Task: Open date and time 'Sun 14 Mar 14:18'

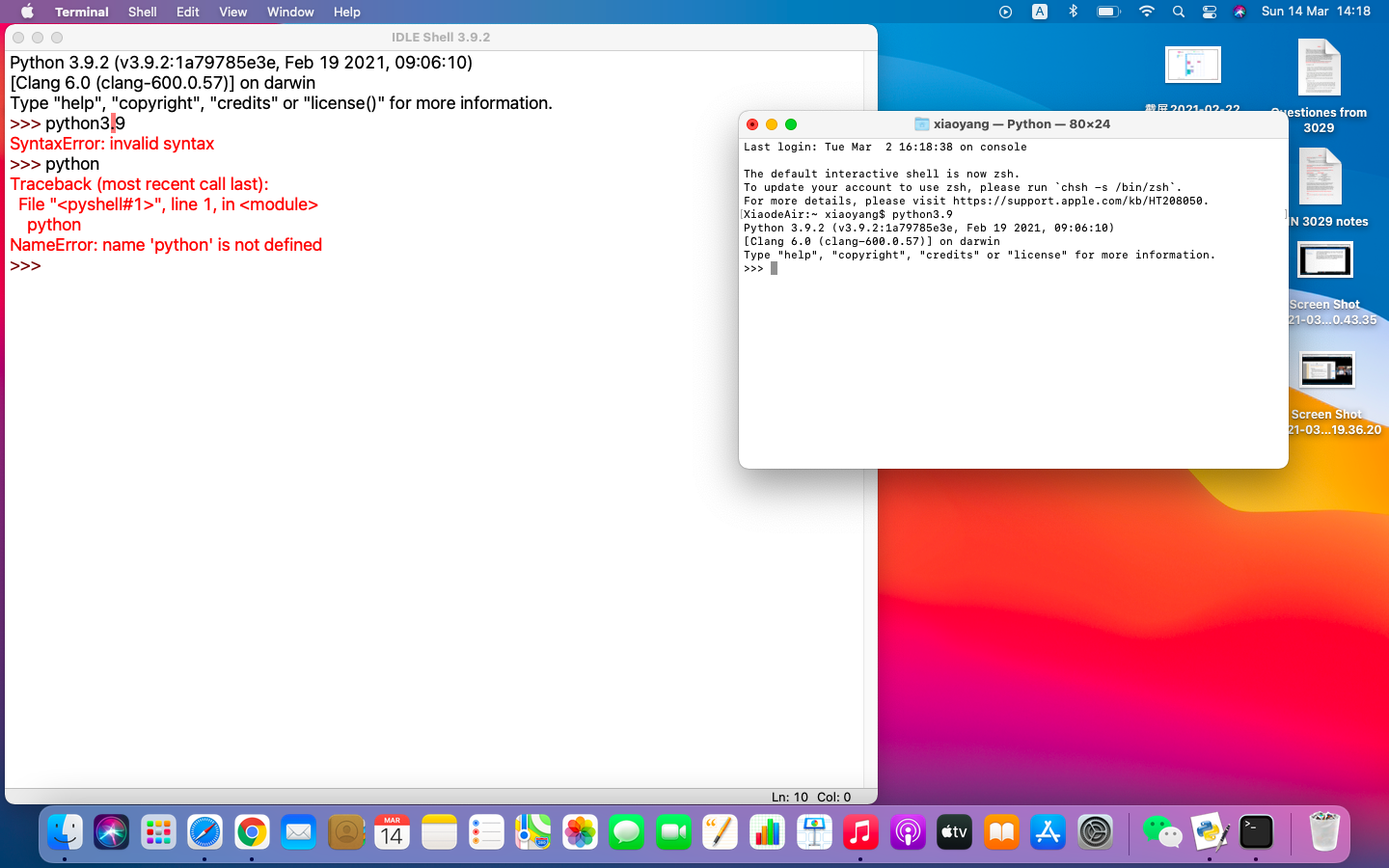Action: tap(1316, 12)
